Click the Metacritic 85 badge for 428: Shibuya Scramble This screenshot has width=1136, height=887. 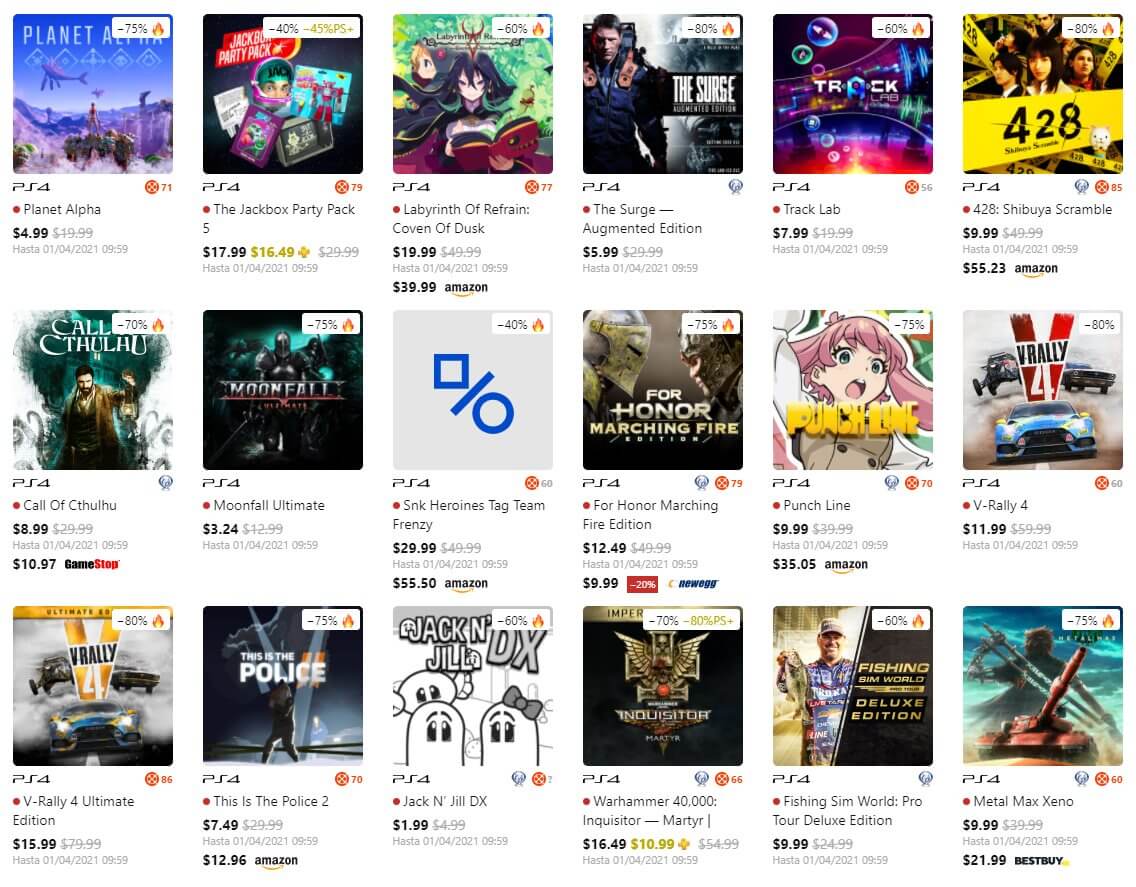[x=1108, y=187]
